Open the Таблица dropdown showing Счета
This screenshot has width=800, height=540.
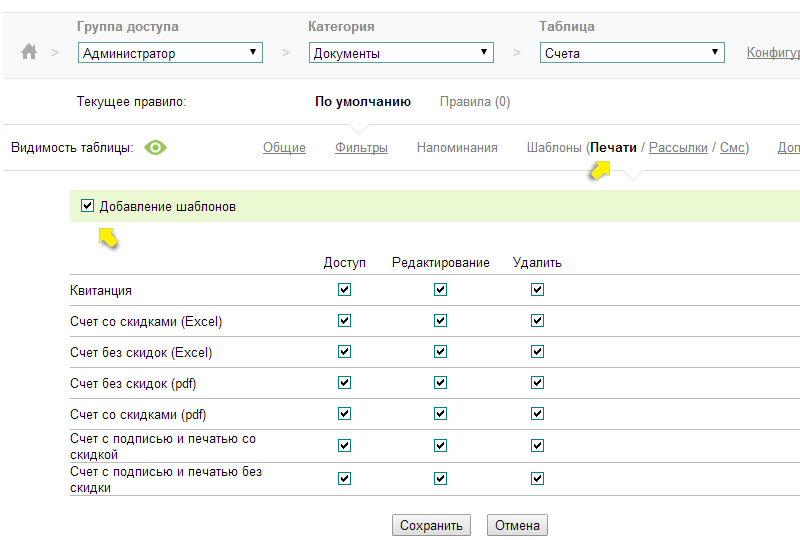pos(632,54)
